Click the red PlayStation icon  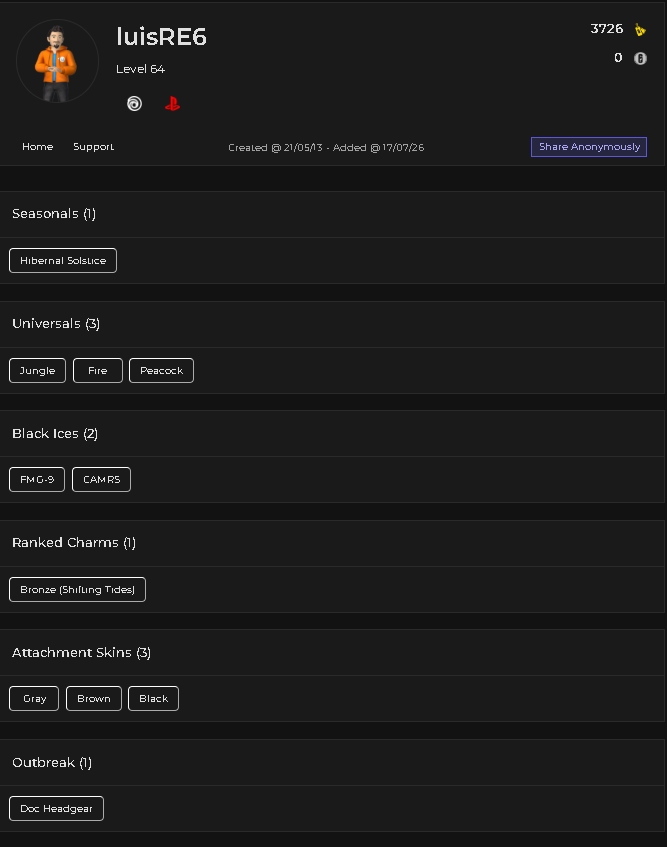172,103
